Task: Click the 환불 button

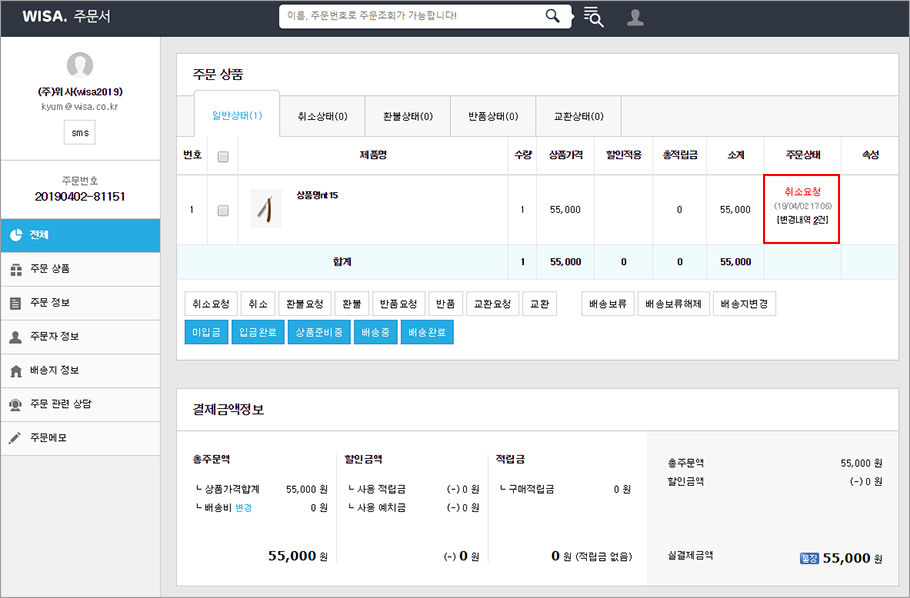Action: [352, 304]
